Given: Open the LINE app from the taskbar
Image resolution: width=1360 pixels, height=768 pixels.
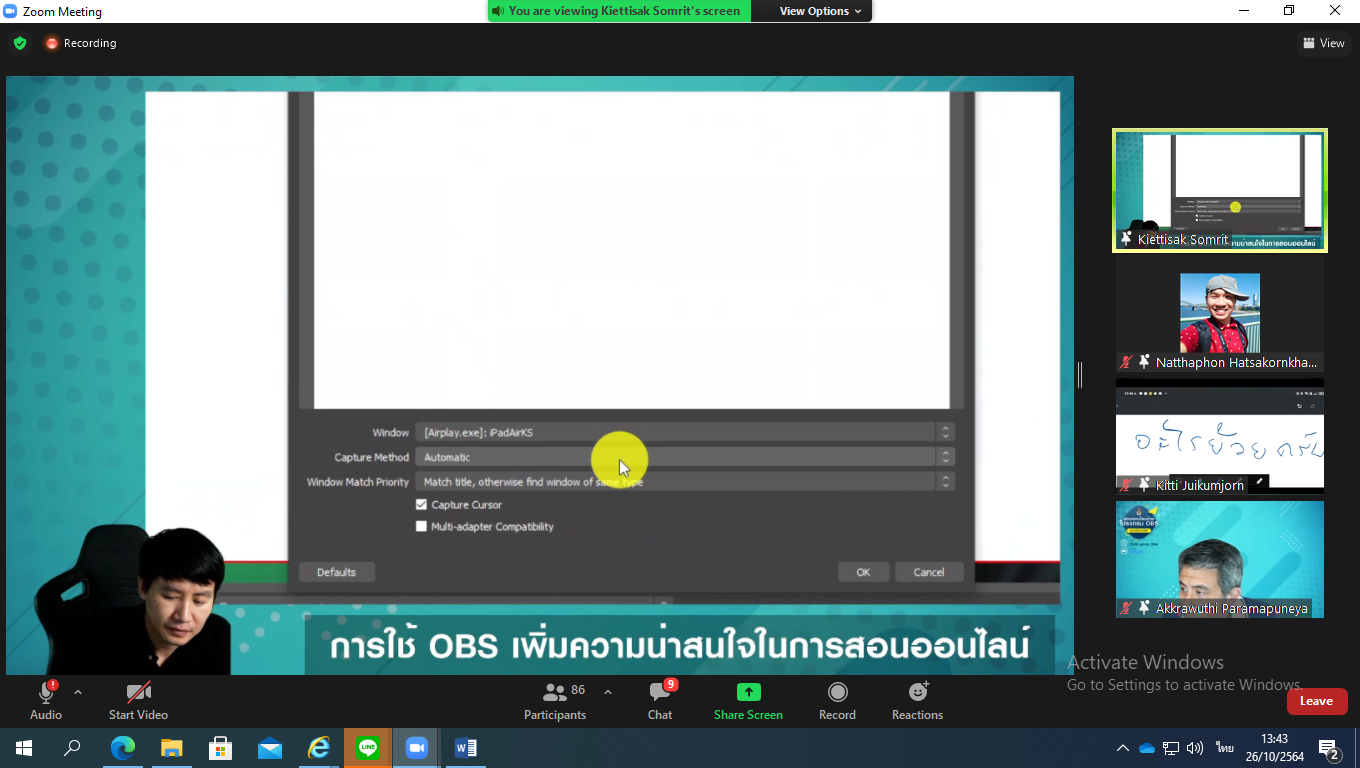Looking at the screenshot, I should (x=367, y=748).
